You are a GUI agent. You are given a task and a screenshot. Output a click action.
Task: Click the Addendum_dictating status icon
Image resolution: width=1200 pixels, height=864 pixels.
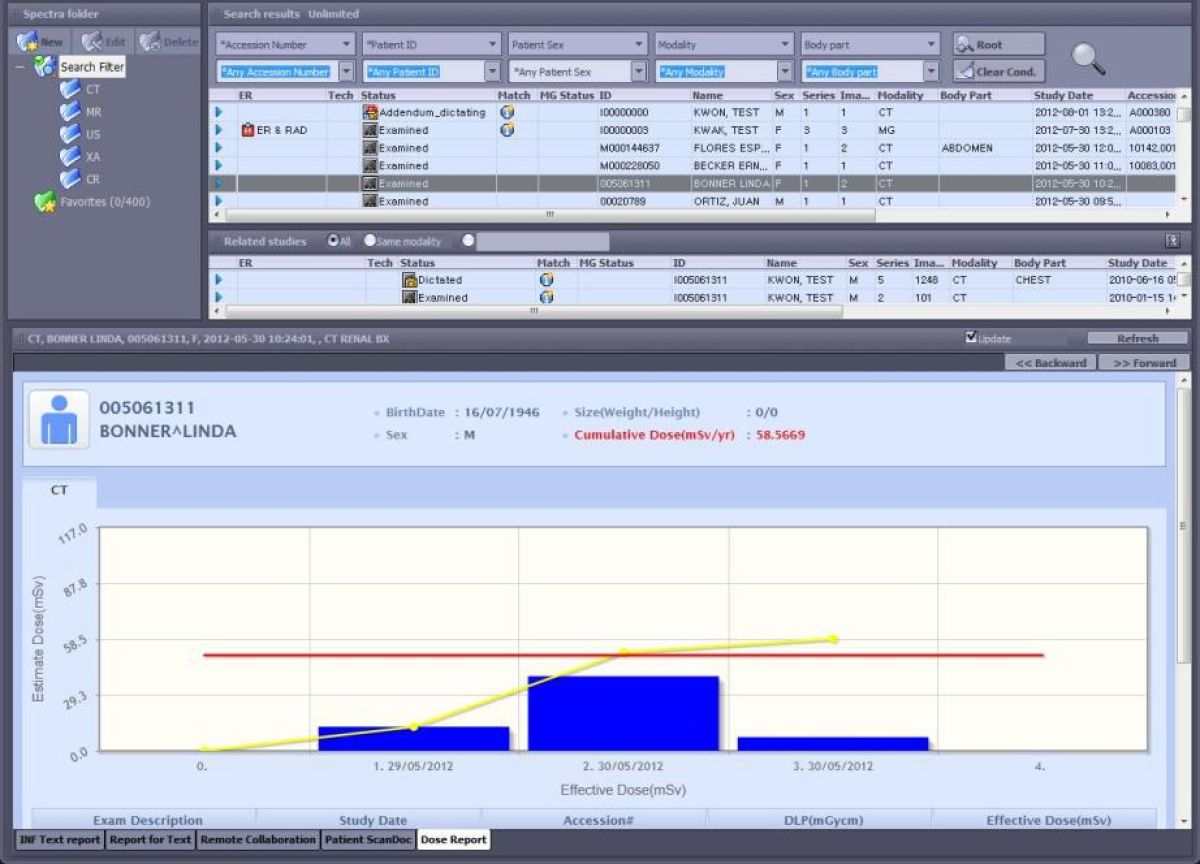369,112
